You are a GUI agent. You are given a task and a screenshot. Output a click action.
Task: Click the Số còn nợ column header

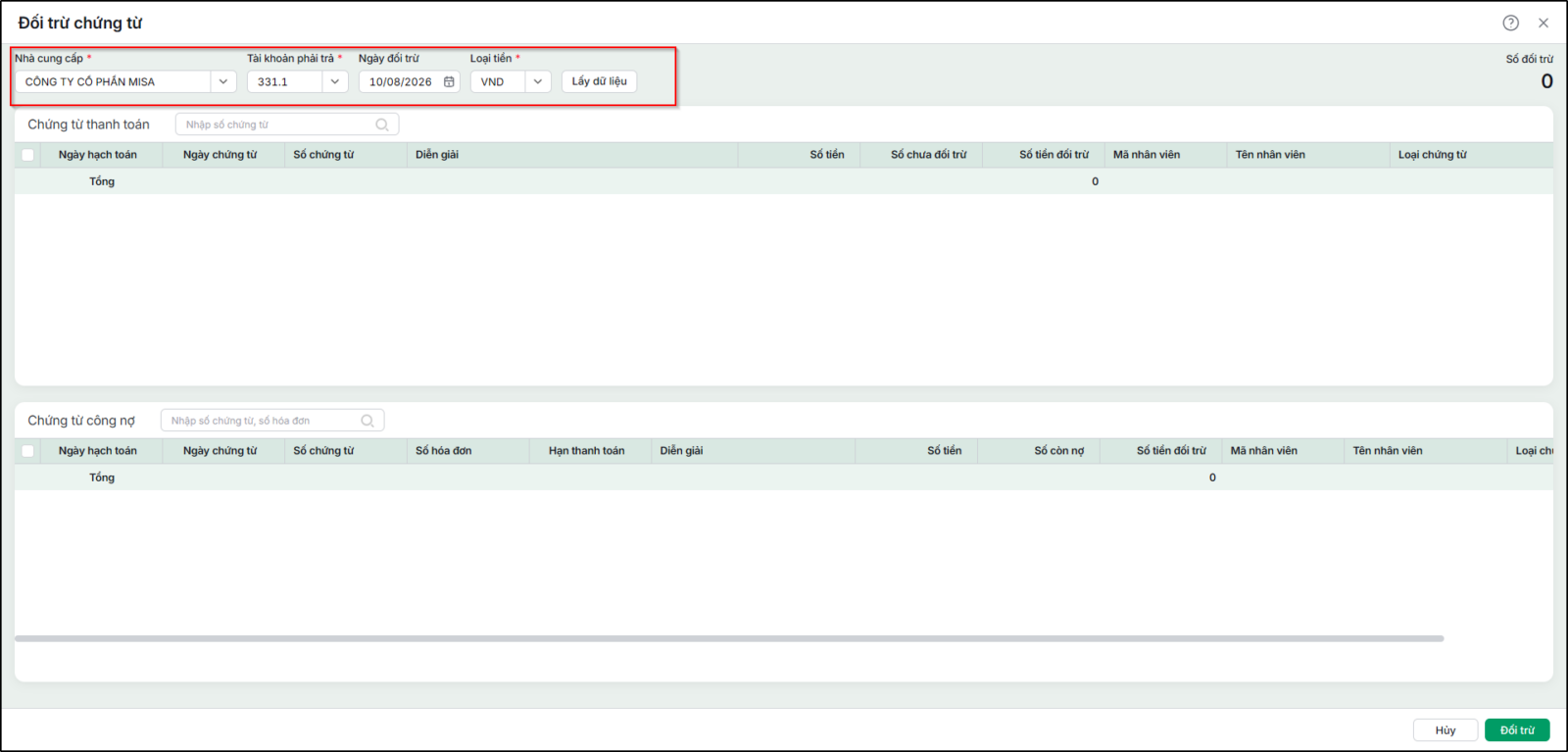1059,451
